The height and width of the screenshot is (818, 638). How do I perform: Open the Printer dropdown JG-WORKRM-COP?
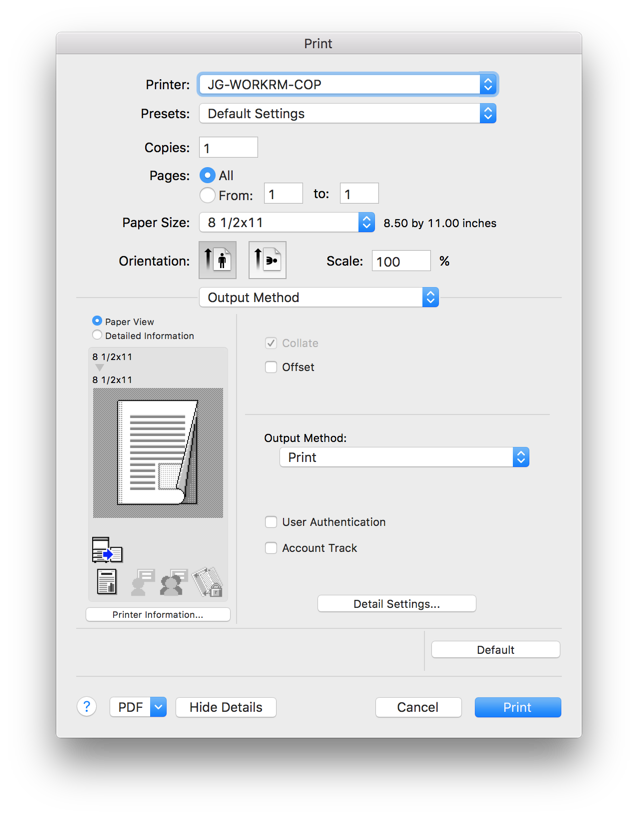(348, 85)
